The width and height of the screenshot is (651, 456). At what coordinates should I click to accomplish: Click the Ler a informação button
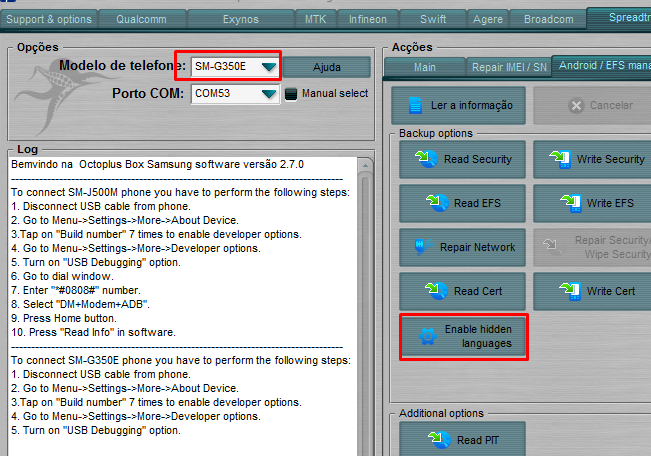point(458,105)
